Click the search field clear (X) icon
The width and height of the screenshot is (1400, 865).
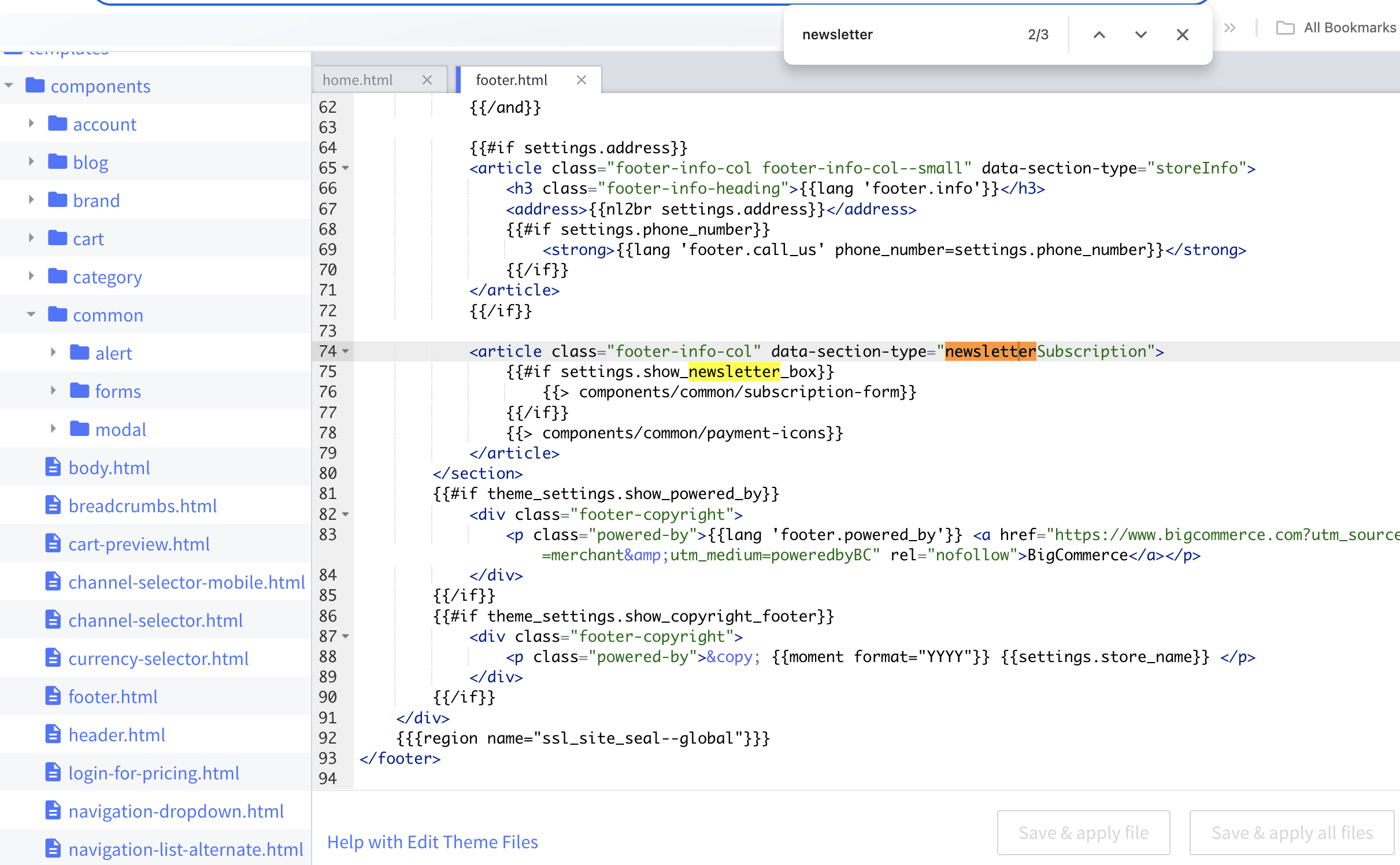[x=1183, y=35]
